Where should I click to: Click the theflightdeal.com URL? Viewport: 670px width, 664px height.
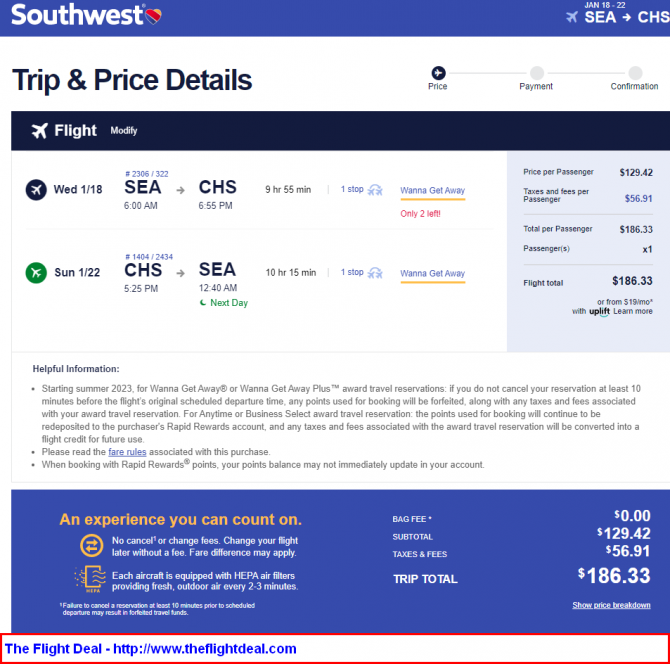(x=205, y=649)
